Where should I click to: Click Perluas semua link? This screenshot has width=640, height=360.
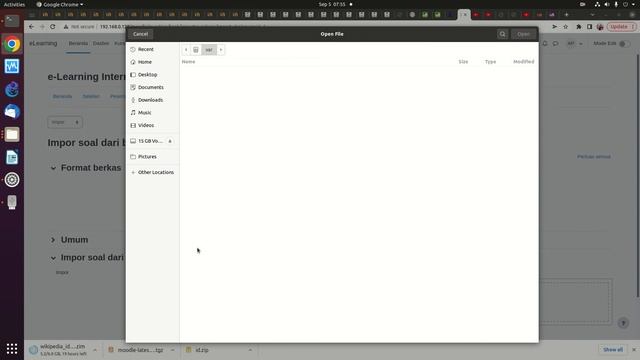tap(593, 157)
